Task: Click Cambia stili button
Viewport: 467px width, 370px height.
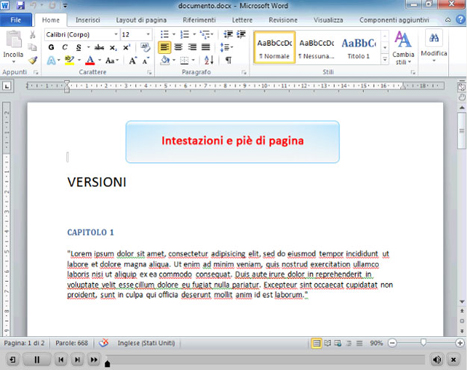Action: pyautogui.click(x=403, y=47)
